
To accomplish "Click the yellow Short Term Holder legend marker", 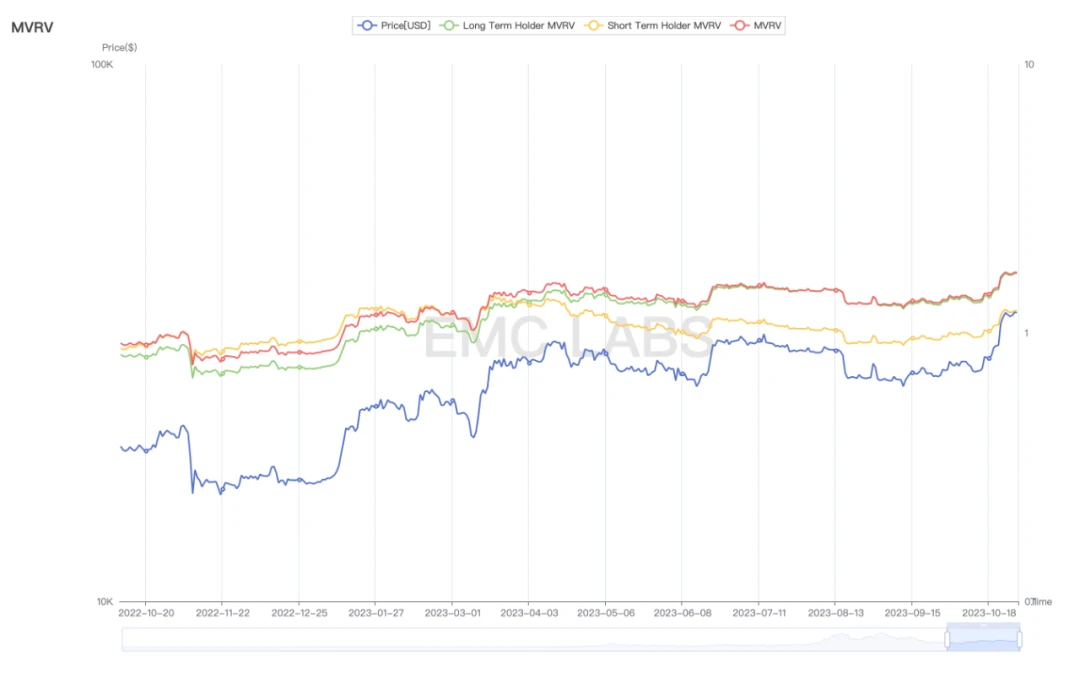I will (x=594, y=26).
